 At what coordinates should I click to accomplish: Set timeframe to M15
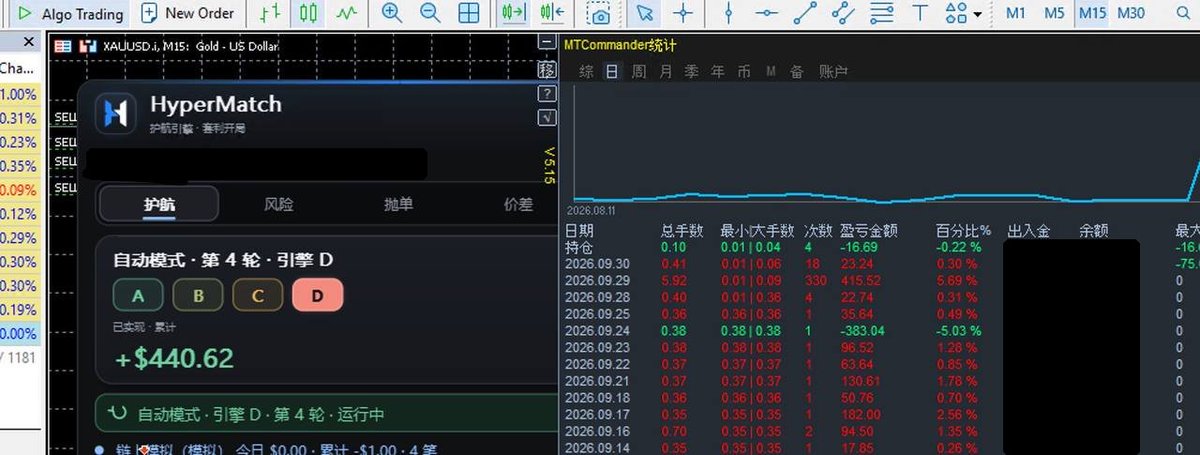1093,14
